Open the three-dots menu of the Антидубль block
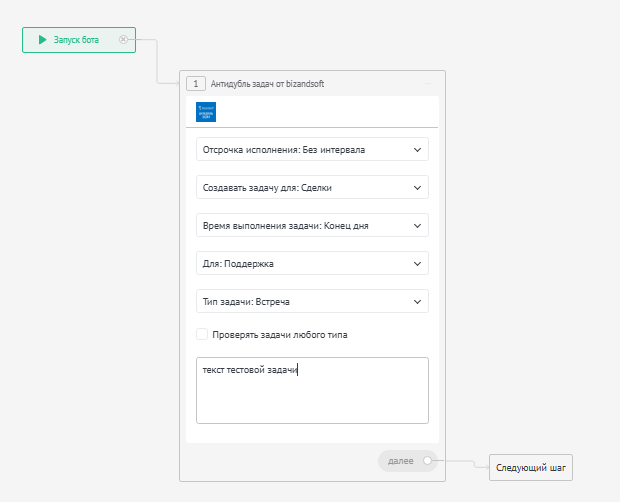Image resolution: width=620 pixels, height=502 pixels. pos(427,84)
